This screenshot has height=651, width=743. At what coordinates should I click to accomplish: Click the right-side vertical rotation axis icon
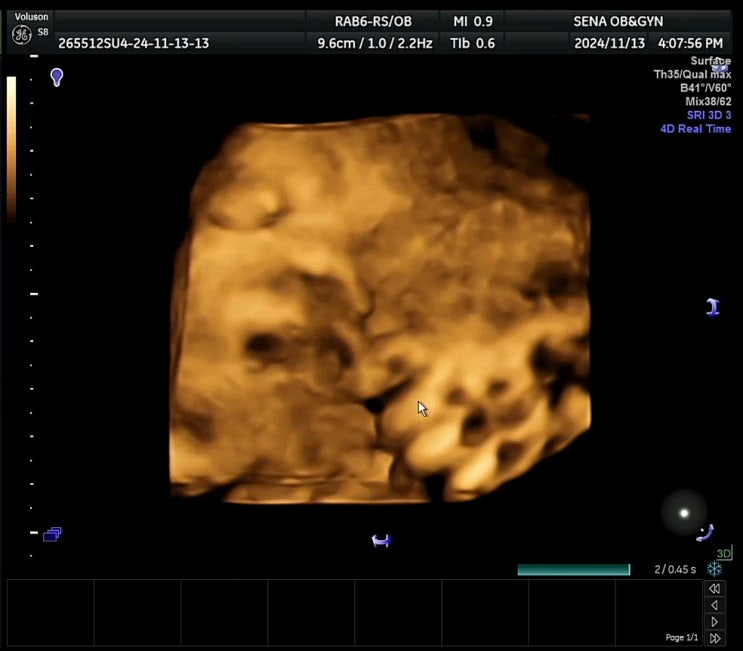tap(712, 307)
